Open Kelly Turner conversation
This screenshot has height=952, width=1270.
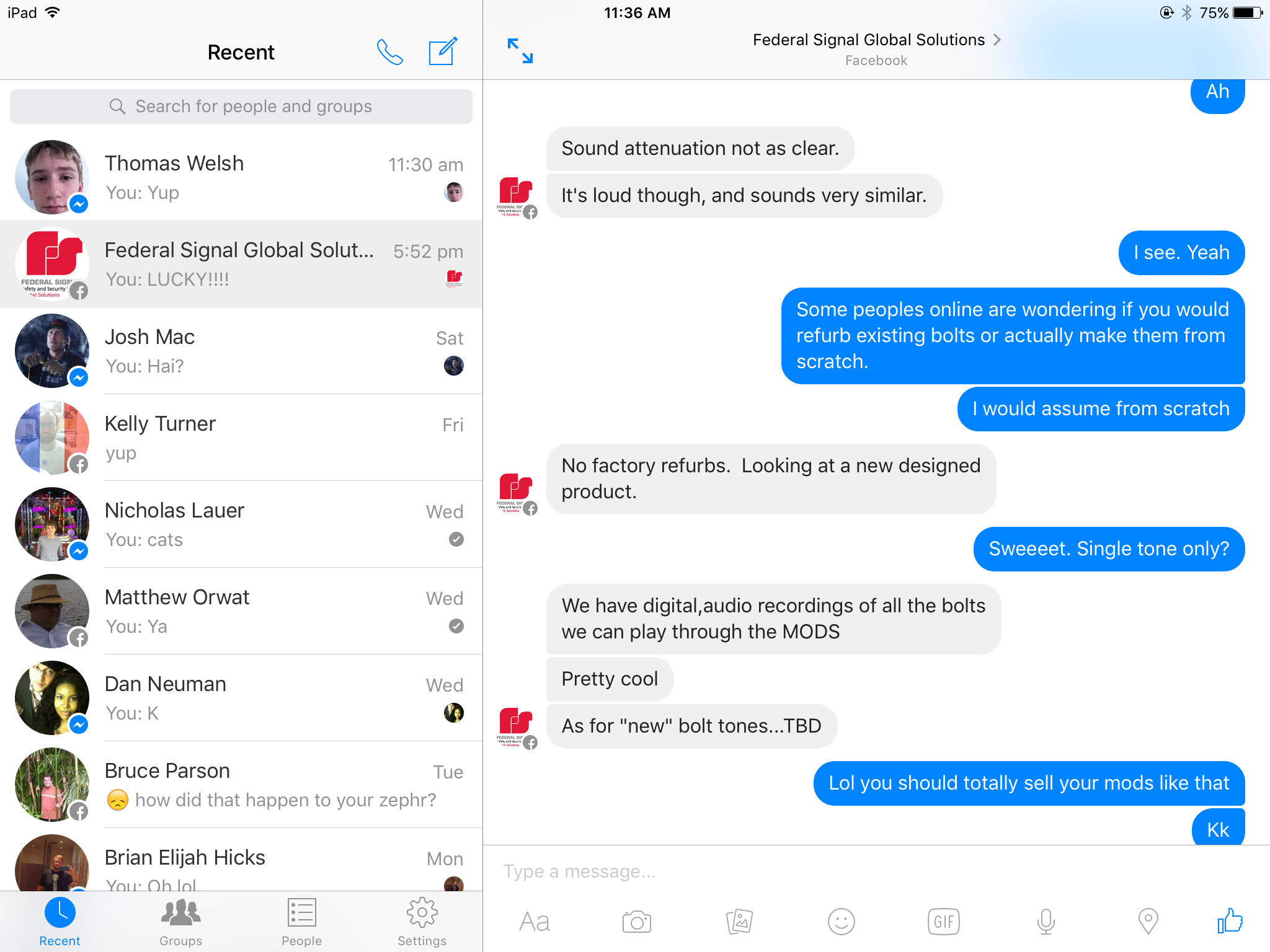(x=241, y=438)
